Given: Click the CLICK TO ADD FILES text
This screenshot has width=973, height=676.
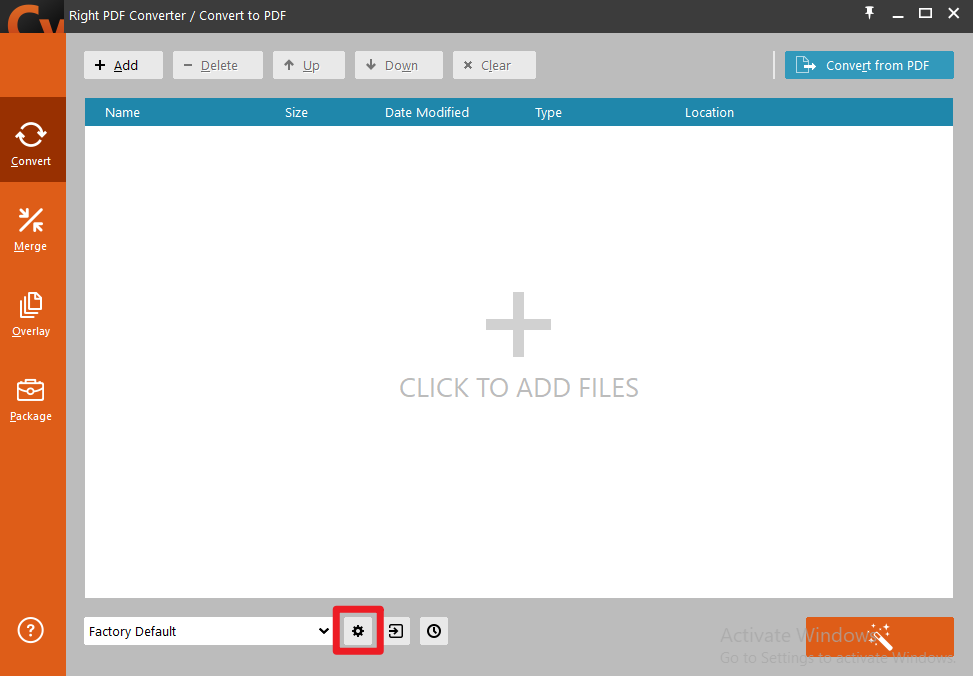Looking at the screenshot, I should pos(519,388).
